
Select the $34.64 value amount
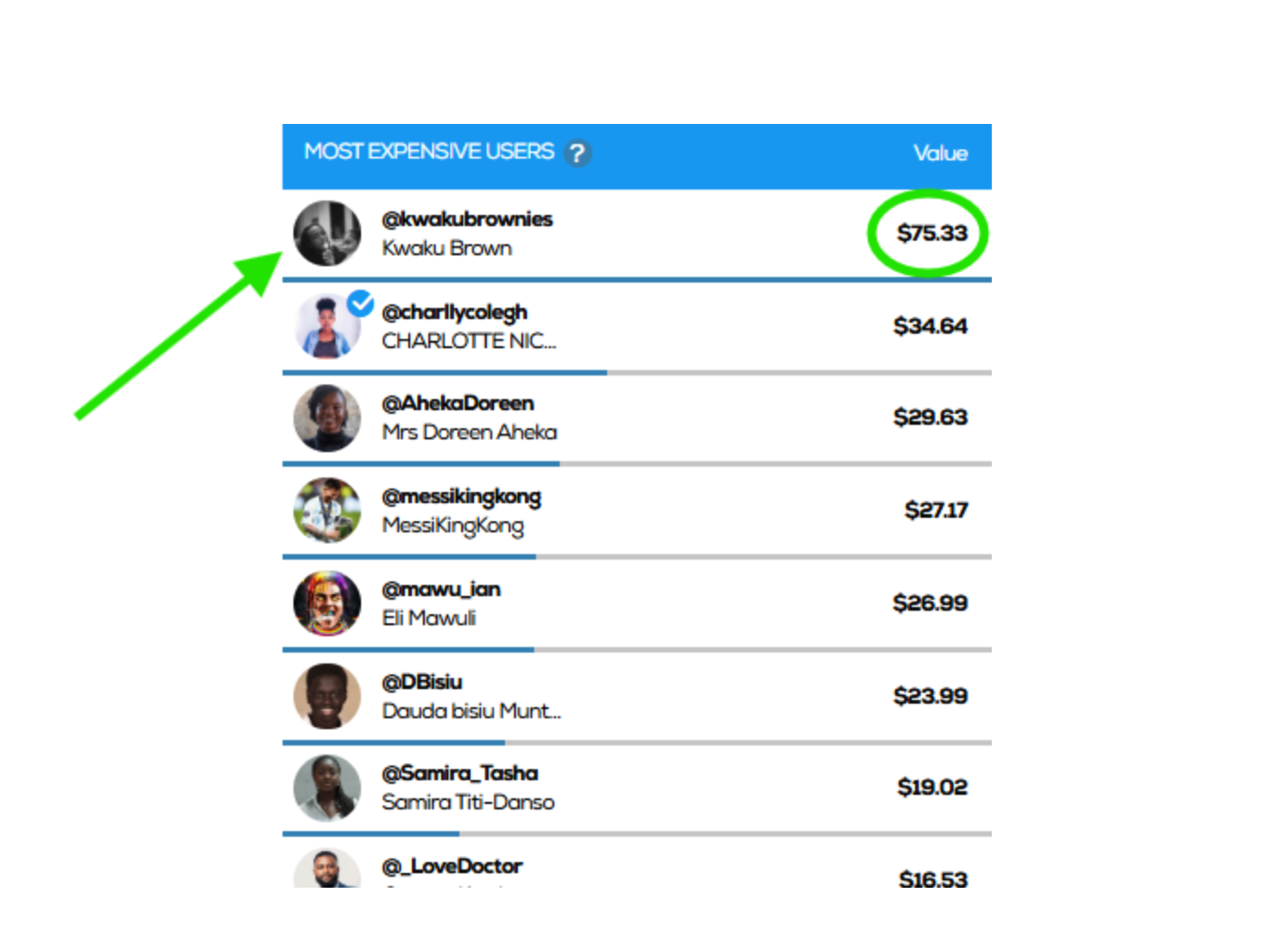click(x=930, y=326)
